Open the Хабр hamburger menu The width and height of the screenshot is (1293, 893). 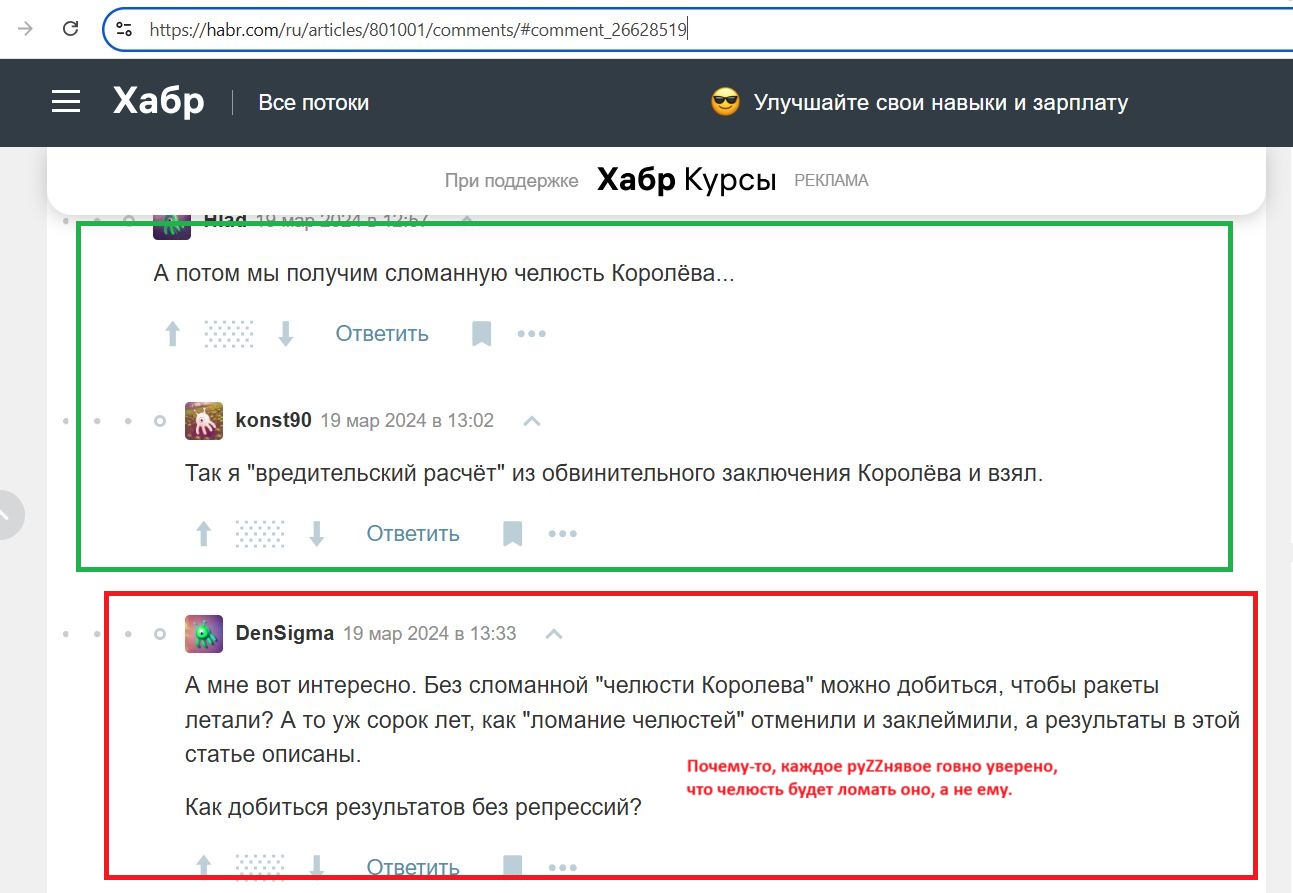point(65,101)
